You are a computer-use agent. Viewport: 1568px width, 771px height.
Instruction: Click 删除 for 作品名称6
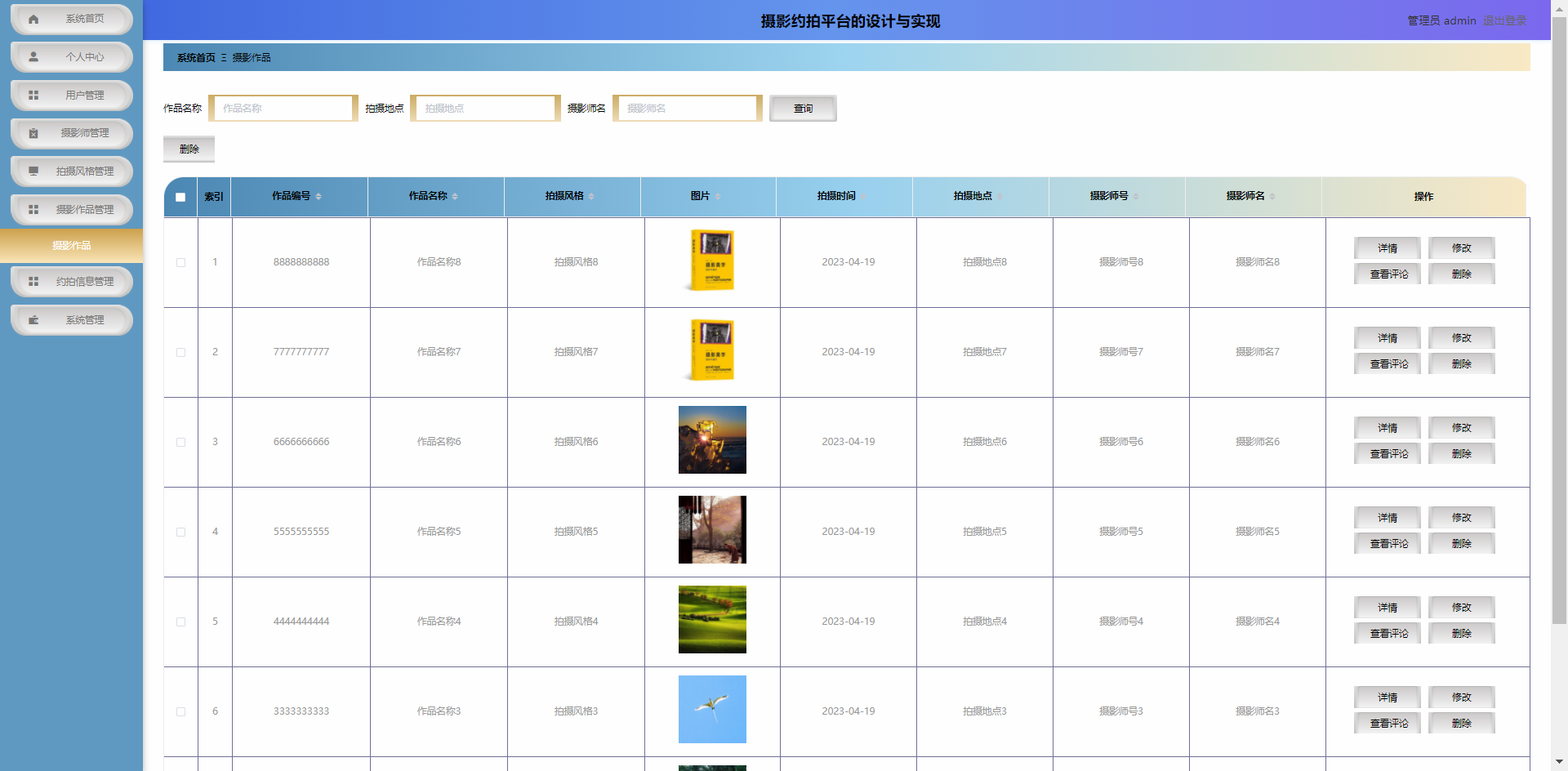(1462, 454)
